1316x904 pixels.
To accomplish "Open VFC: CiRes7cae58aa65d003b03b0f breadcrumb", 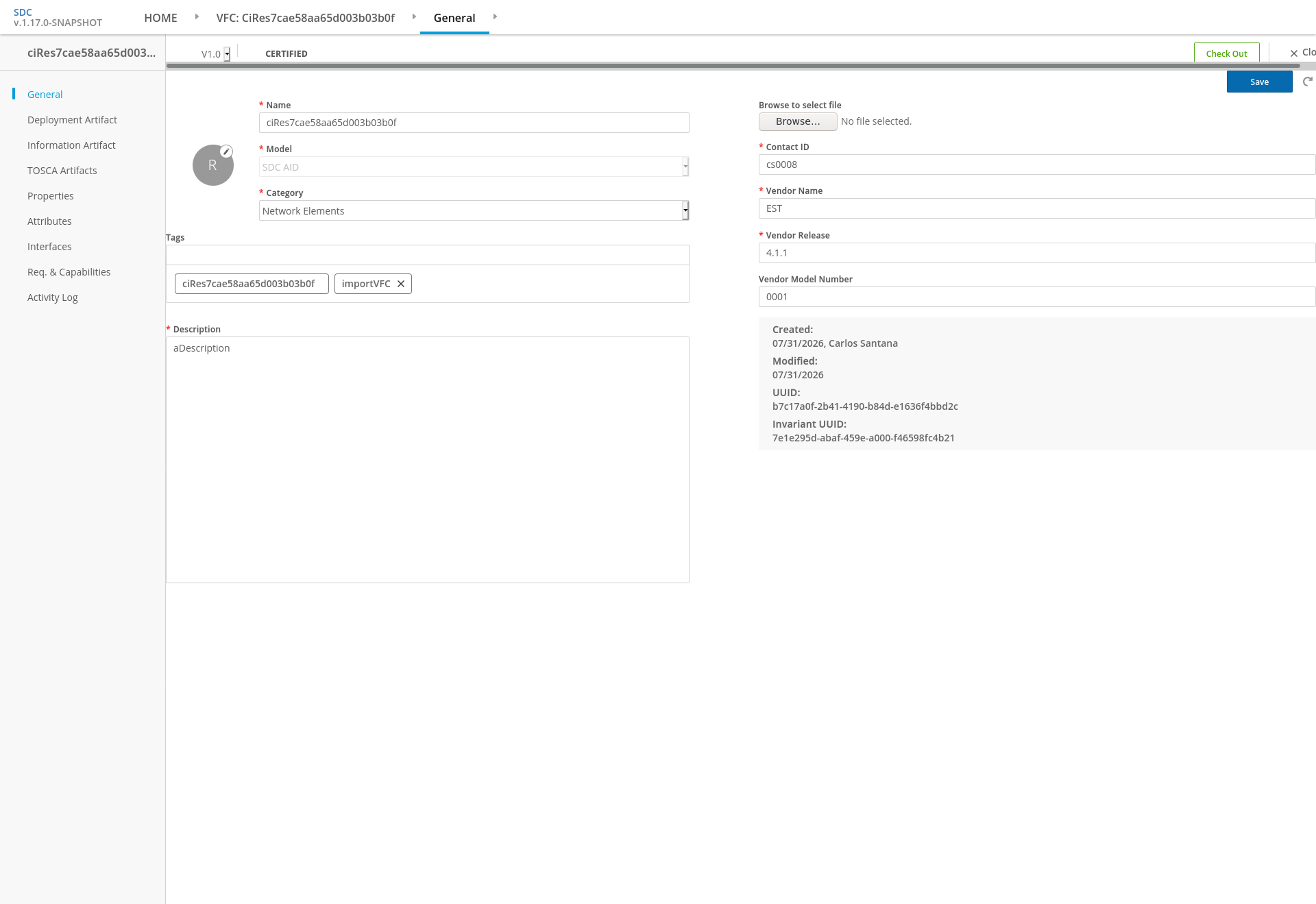I will pyautogui.click(x=305, y=18).
